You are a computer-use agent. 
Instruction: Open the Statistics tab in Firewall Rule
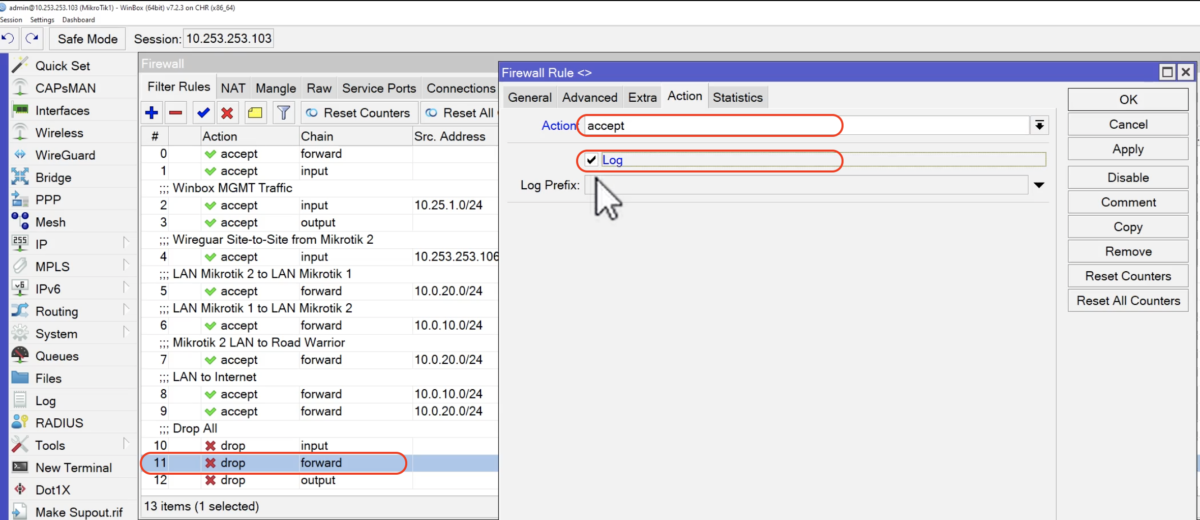point(738,97)
